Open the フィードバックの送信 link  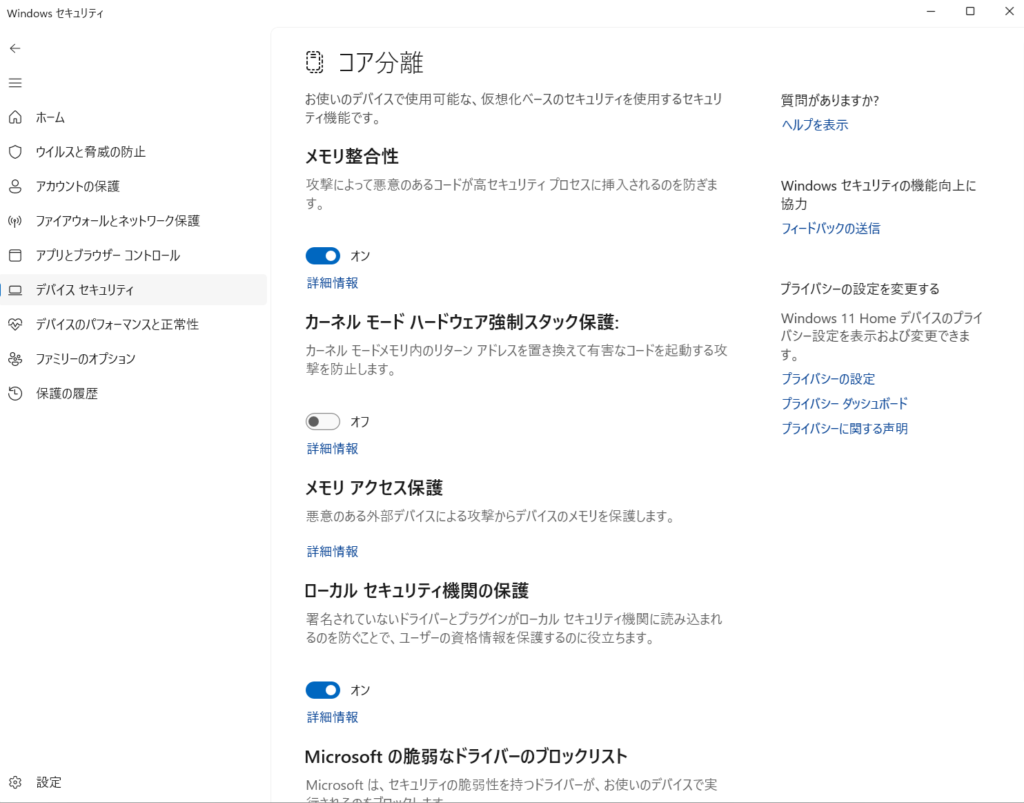[832, 228]
